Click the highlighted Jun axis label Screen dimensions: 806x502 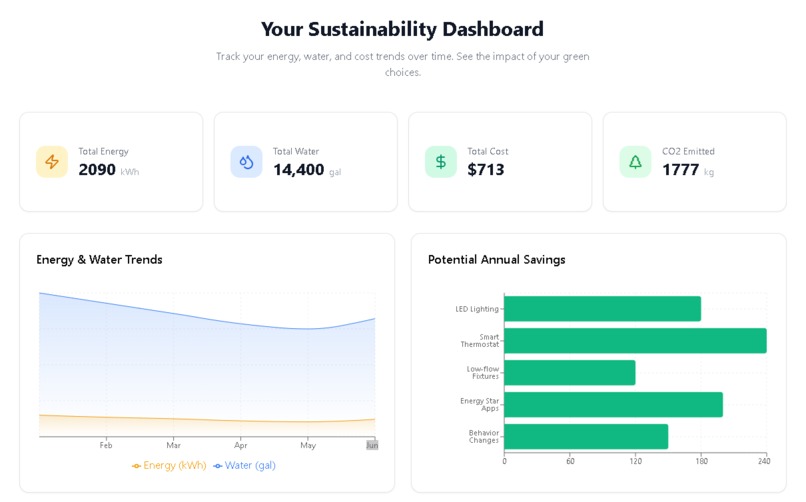372,445
